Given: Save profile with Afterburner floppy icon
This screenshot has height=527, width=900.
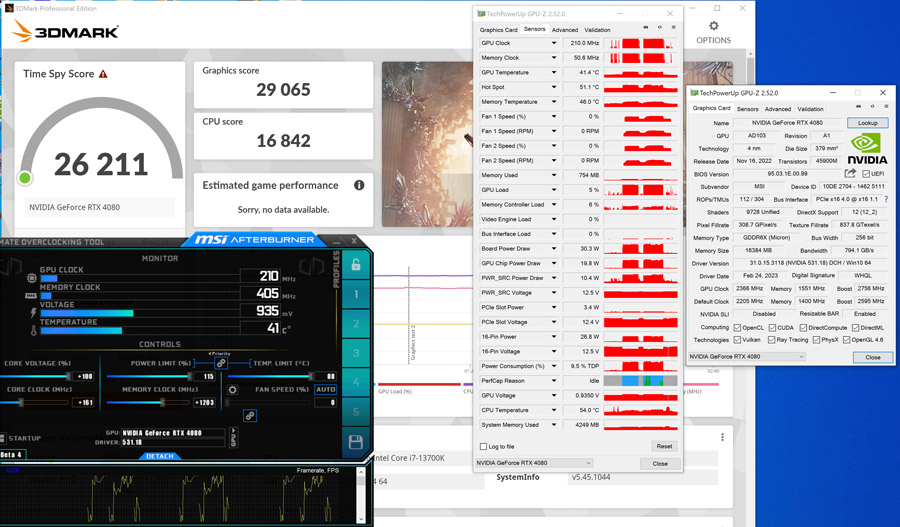Looking at the screenshot, I should 356,441.
